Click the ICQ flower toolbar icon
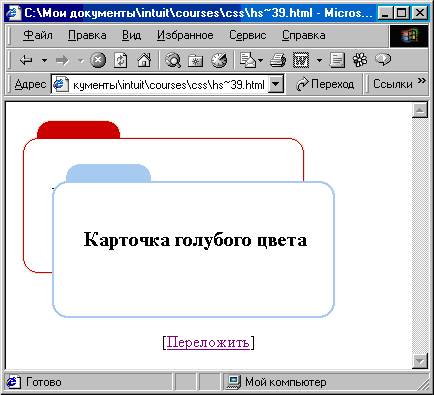 360,60
